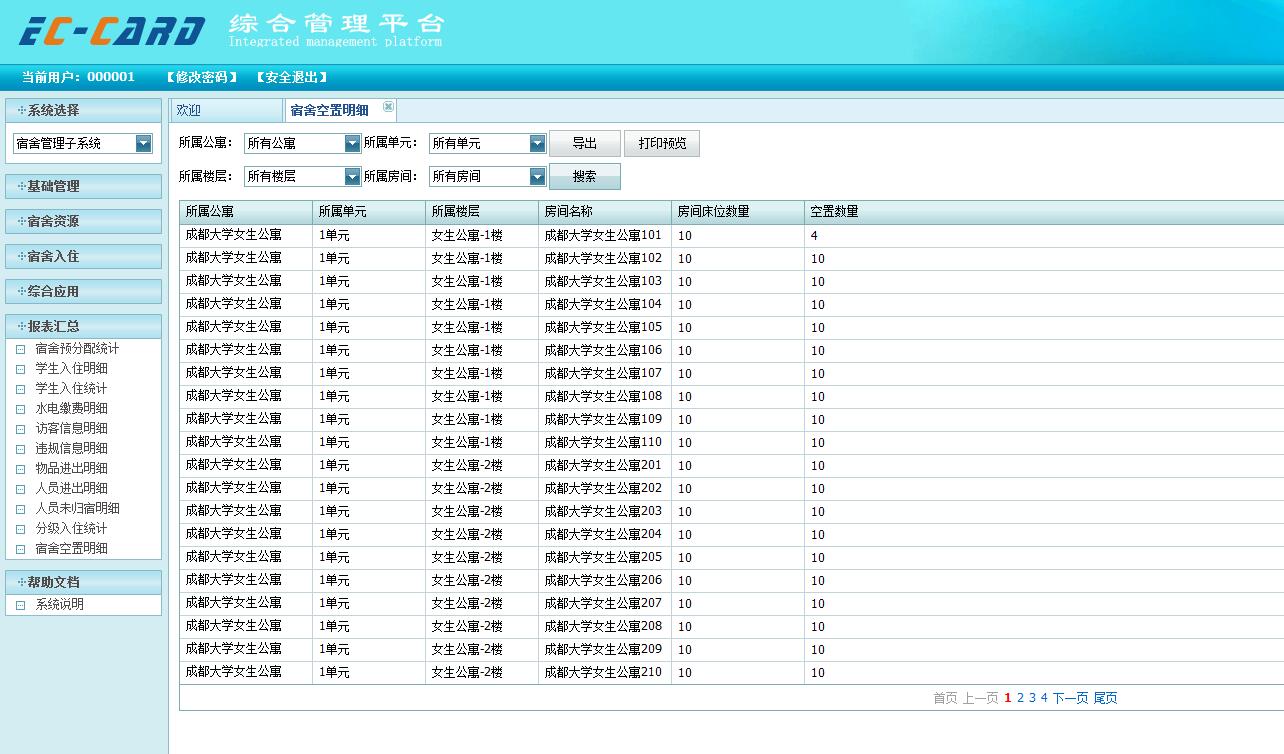
Task: Open 水电缴费明细 report
Action: click(71, 409)
